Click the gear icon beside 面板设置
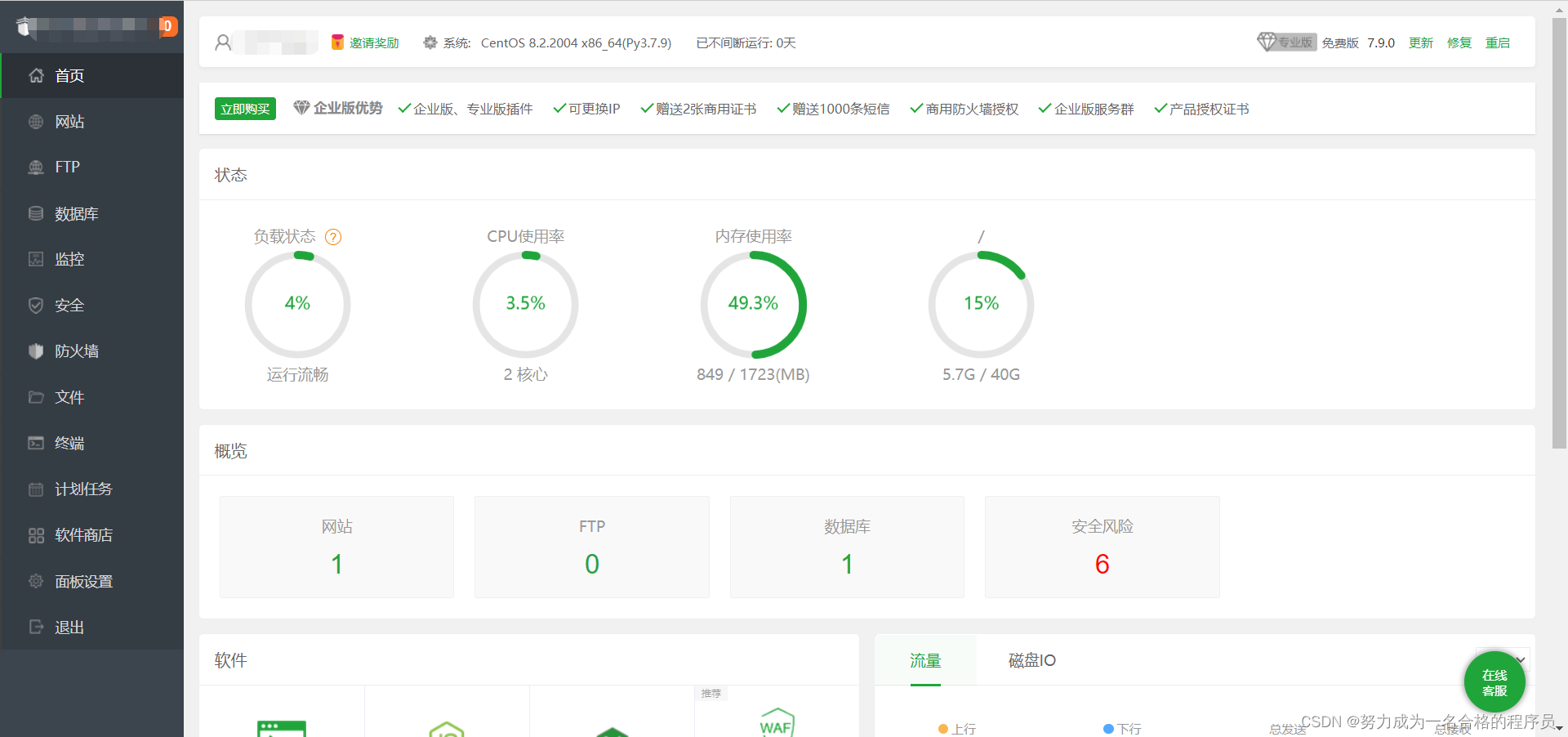Screen dimensions: 1568x737 (36, 582)
